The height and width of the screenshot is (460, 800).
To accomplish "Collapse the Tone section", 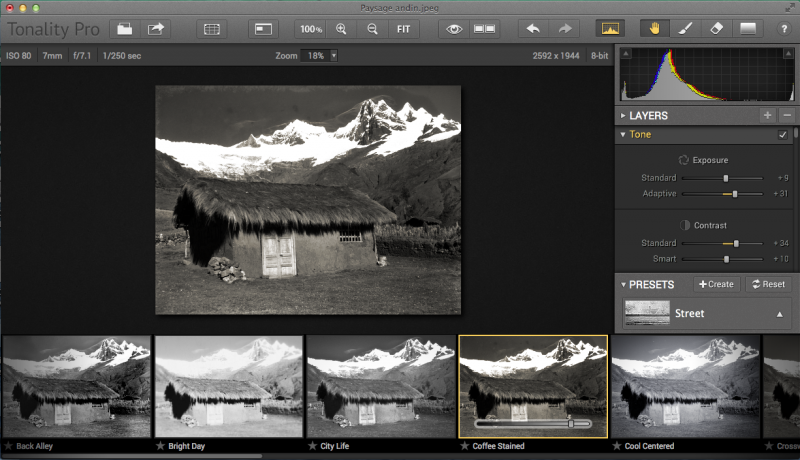I will click(x=623, y=135).
